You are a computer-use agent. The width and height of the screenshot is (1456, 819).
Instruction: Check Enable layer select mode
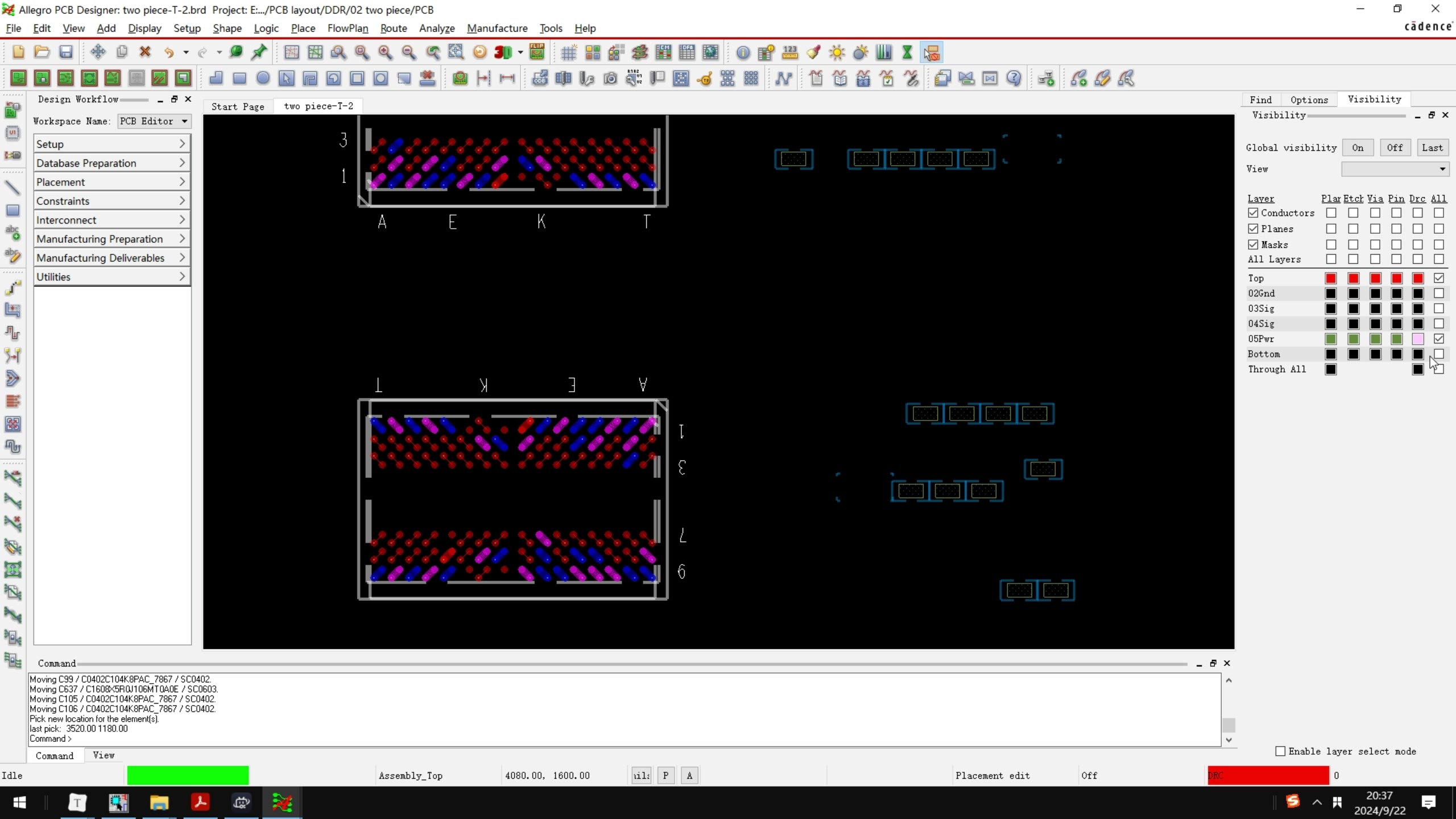coord(1280,751)
